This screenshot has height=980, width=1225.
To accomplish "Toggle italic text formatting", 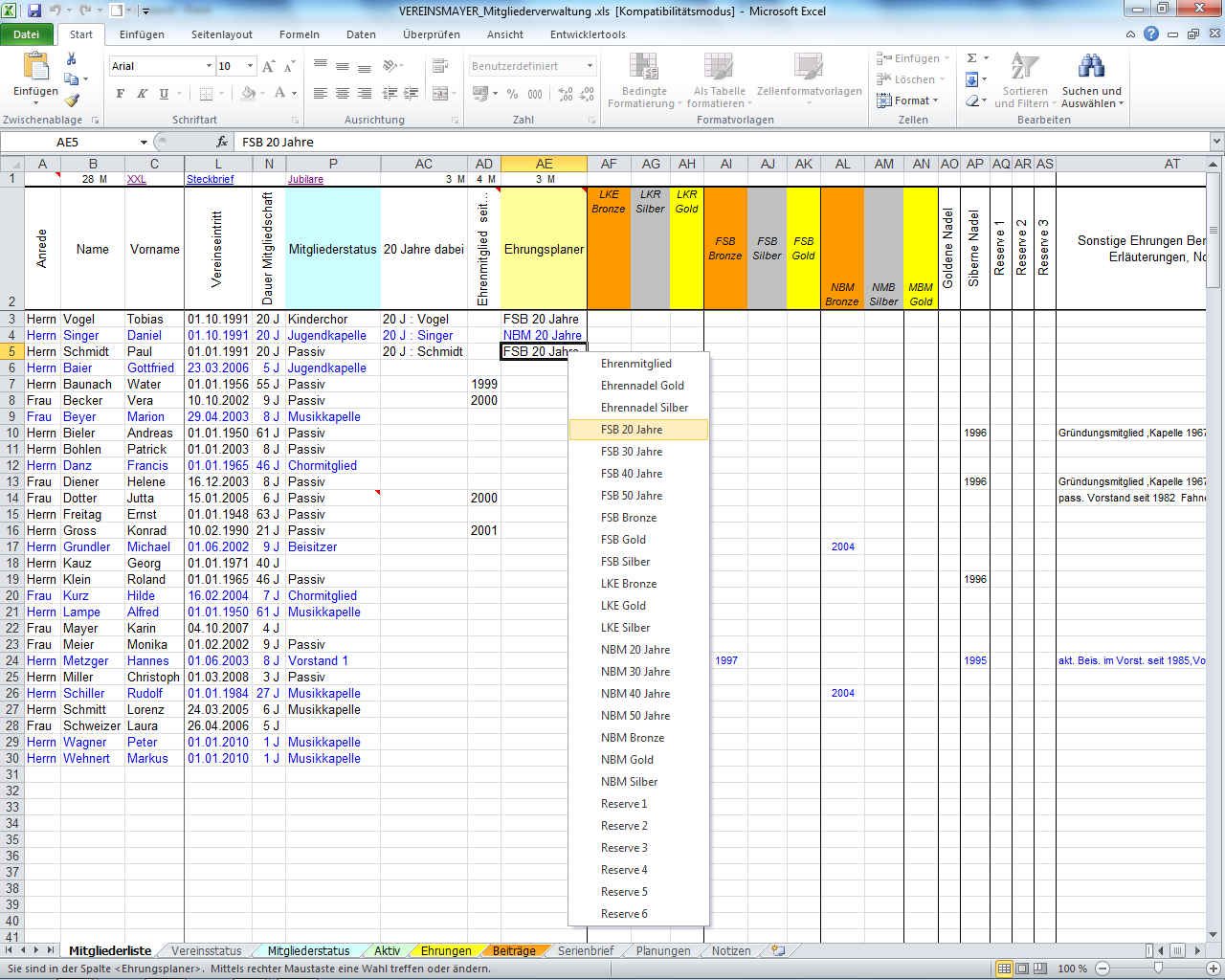I will pos(142,94).
